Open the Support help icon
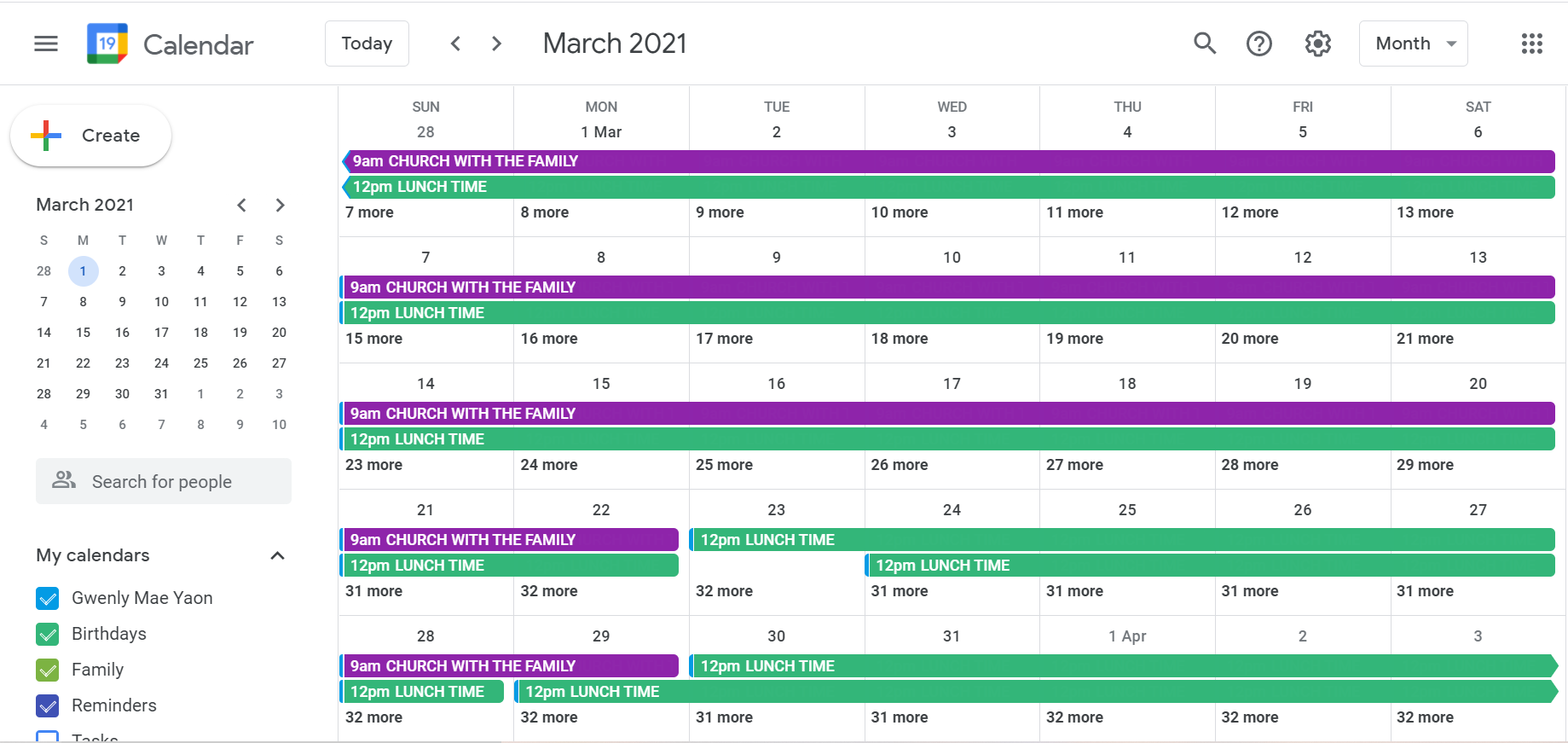This screenshot has height=743, width=1568. click(x=1259, y=44)
